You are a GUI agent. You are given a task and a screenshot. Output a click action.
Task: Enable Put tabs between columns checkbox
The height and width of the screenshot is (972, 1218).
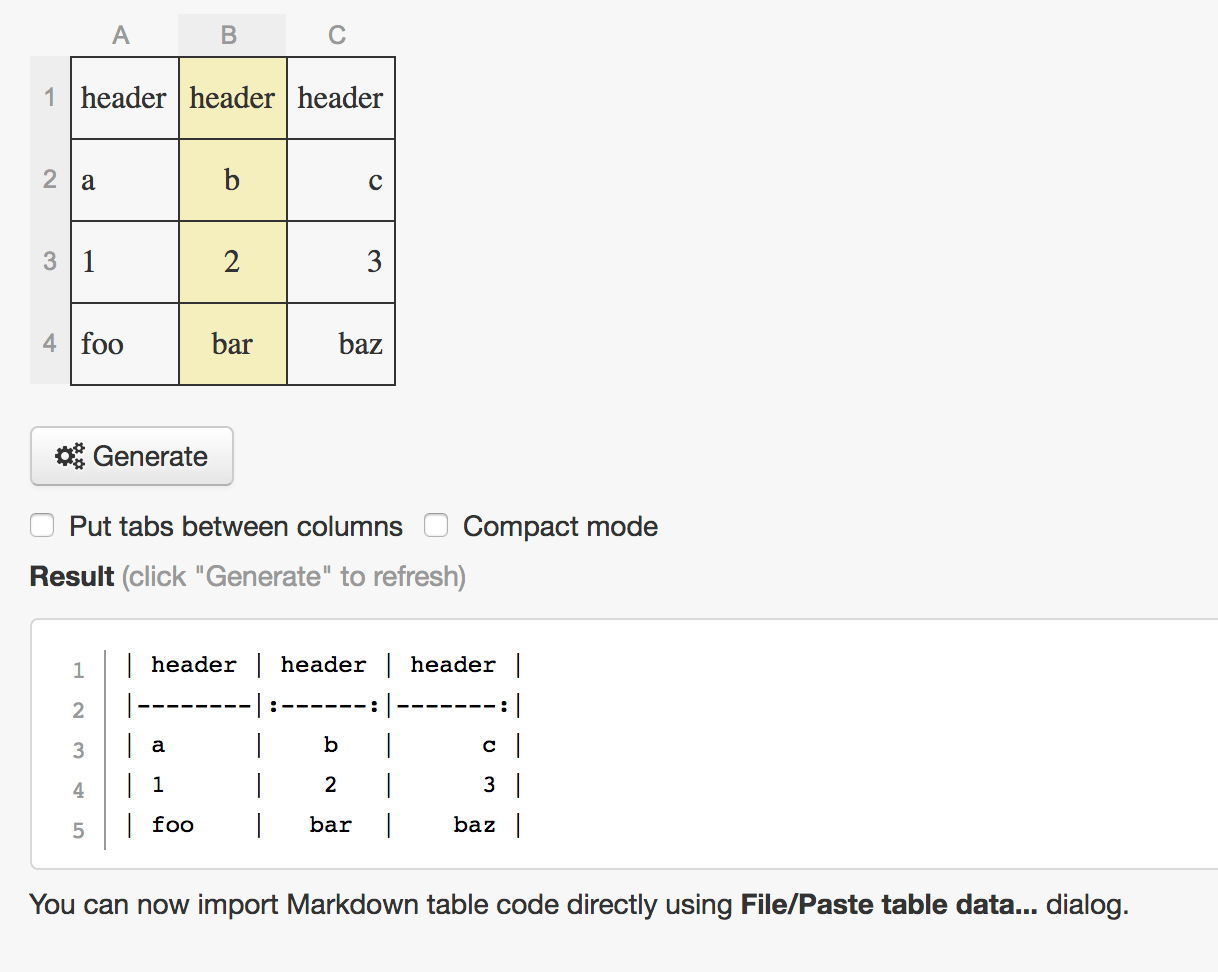42,526
